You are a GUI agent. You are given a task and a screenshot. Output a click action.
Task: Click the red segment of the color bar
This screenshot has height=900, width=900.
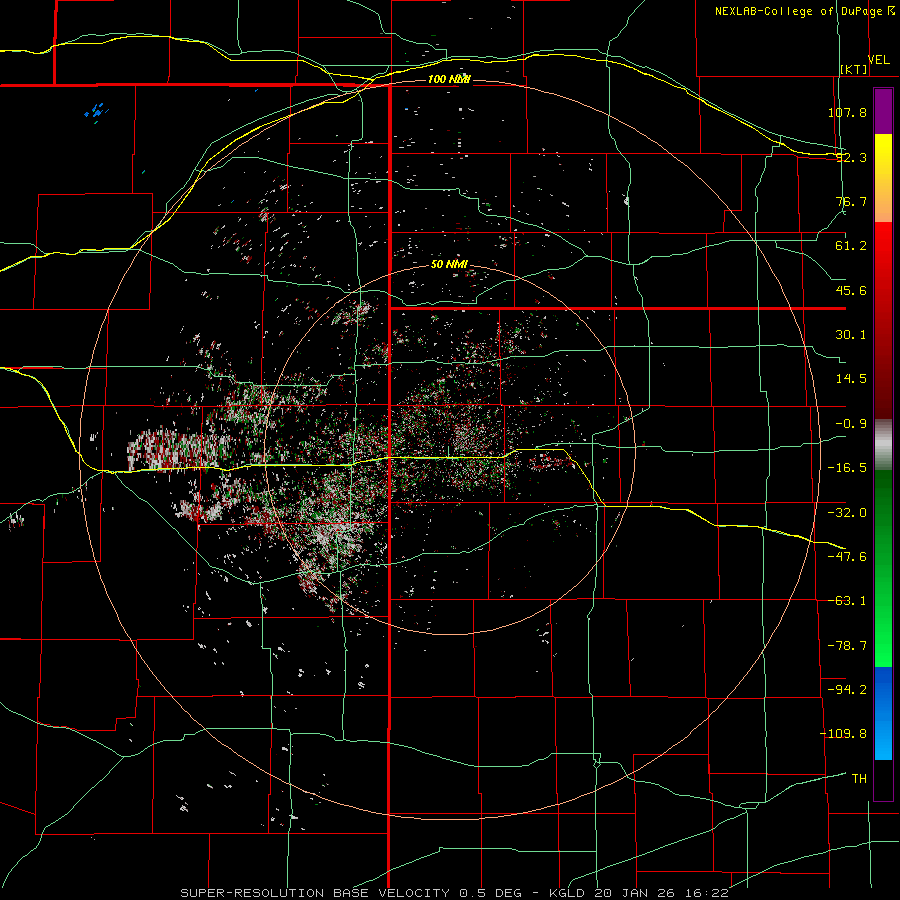883,320
